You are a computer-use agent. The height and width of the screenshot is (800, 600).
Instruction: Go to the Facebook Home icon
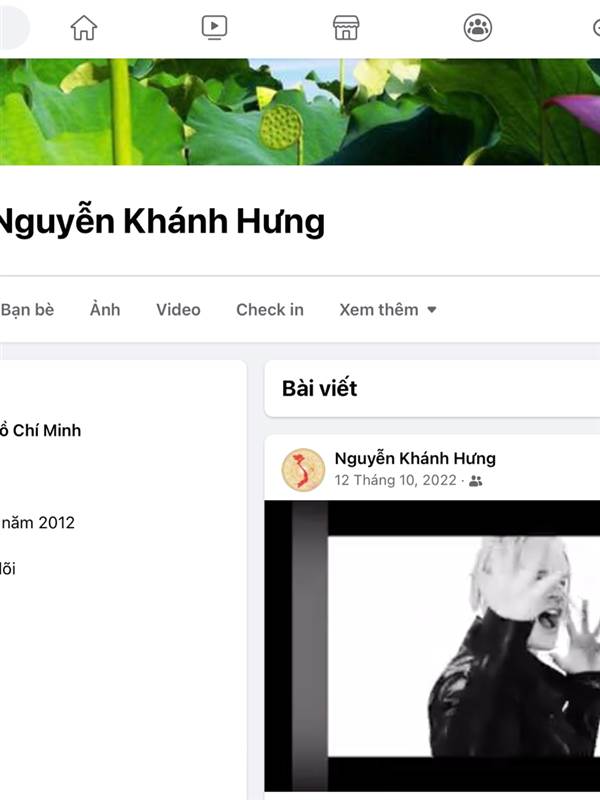point(84,28)
